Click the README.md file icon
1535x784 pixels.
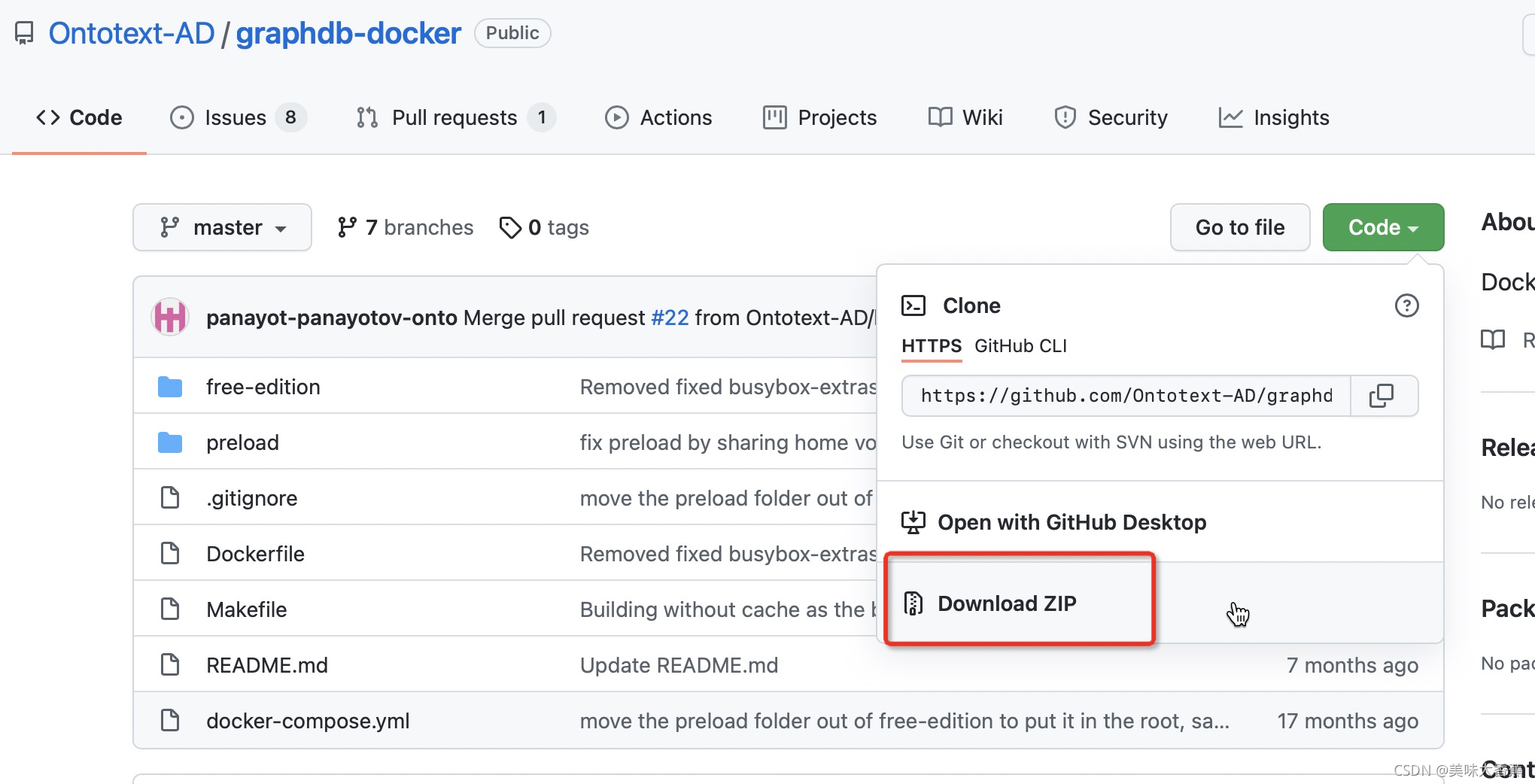point(170,665)
